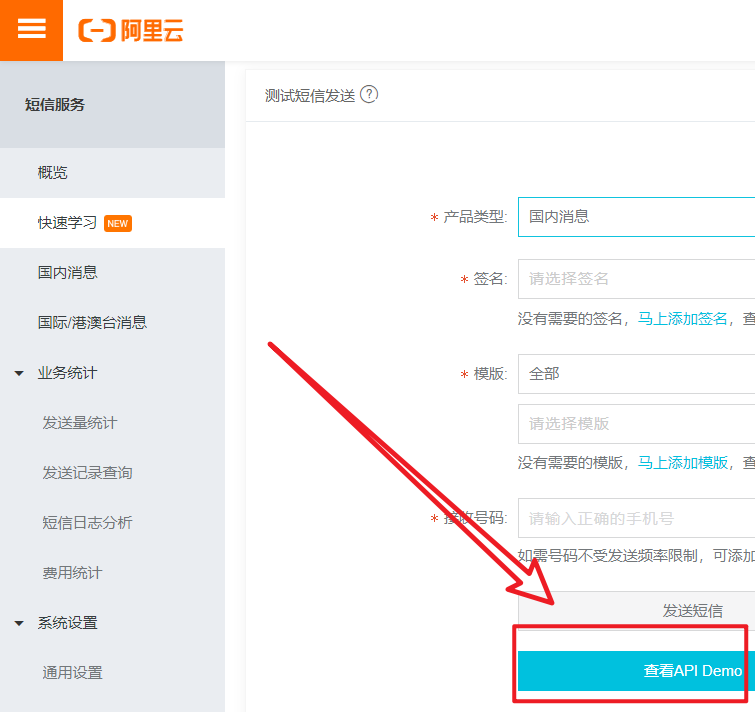755x712 pixels.
Task: Open the 签名 selection dropdown
Action: (x=636, y=279)
